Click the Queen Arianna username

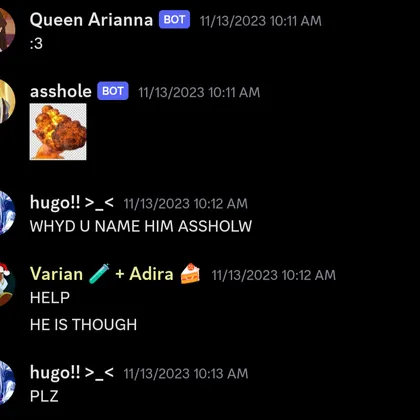click(x=91, y=20)
